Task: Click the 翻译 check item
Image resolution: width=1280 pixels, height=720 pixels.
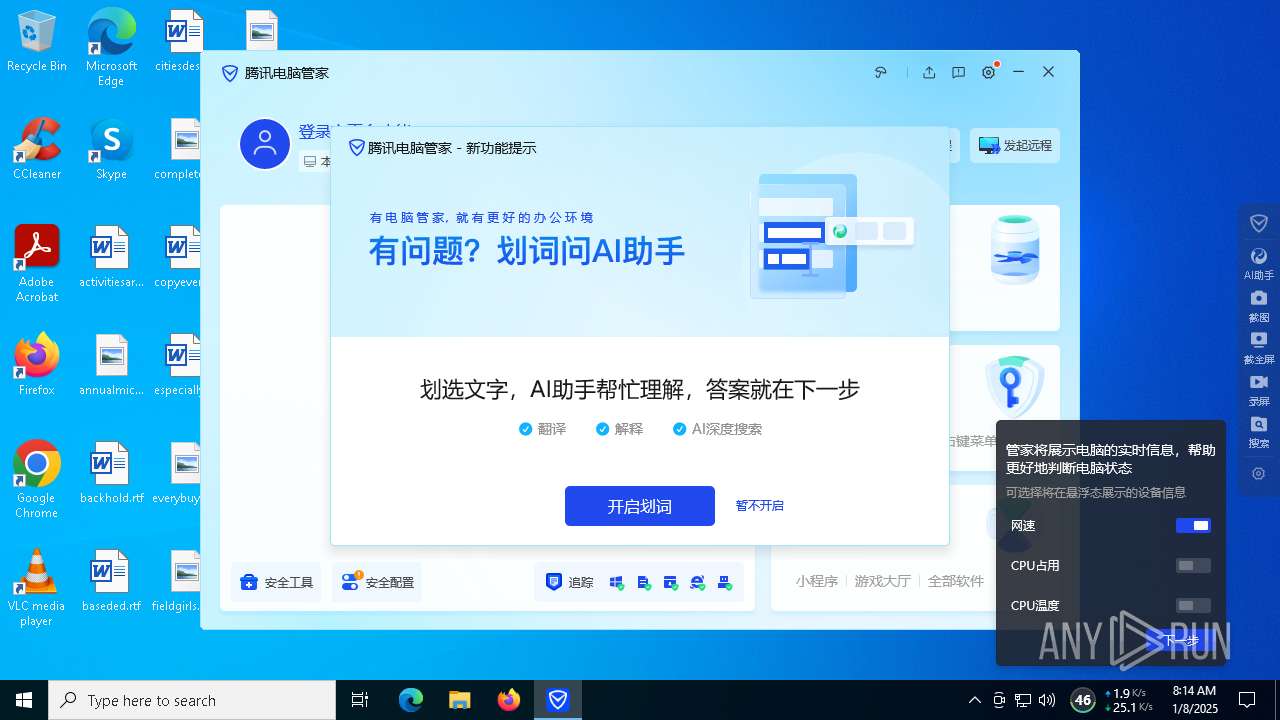Action: click(x=543, y=429)
